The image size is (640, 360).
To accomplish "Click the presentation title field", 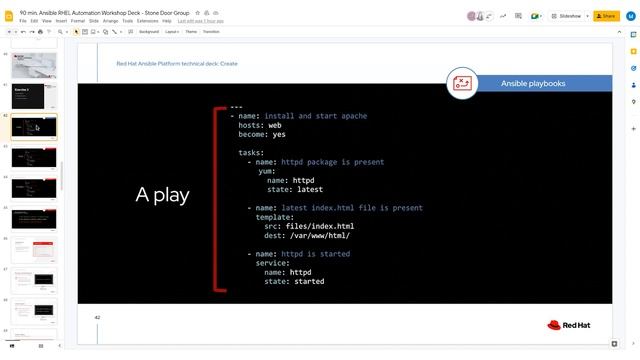I will (x=104, y=13).
